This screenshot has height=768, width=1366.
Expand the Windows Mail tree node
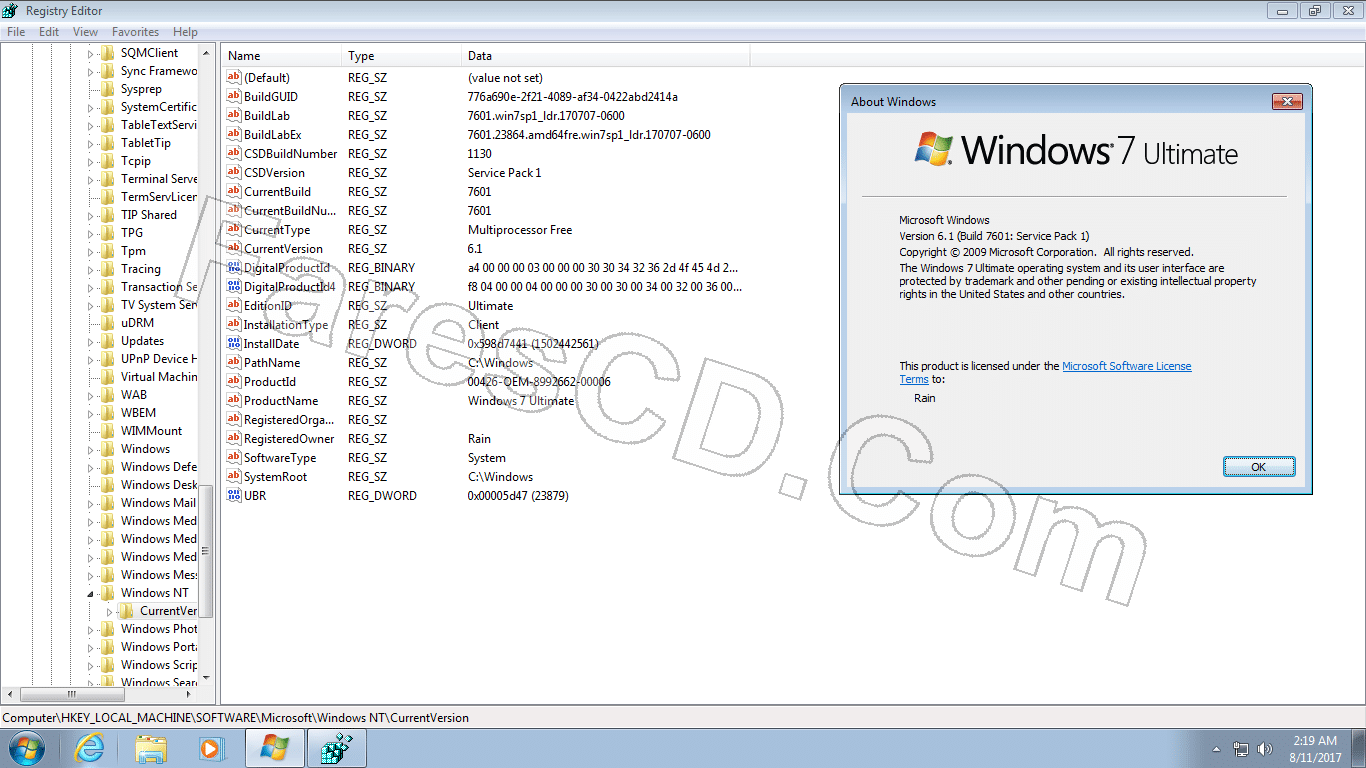90,503
